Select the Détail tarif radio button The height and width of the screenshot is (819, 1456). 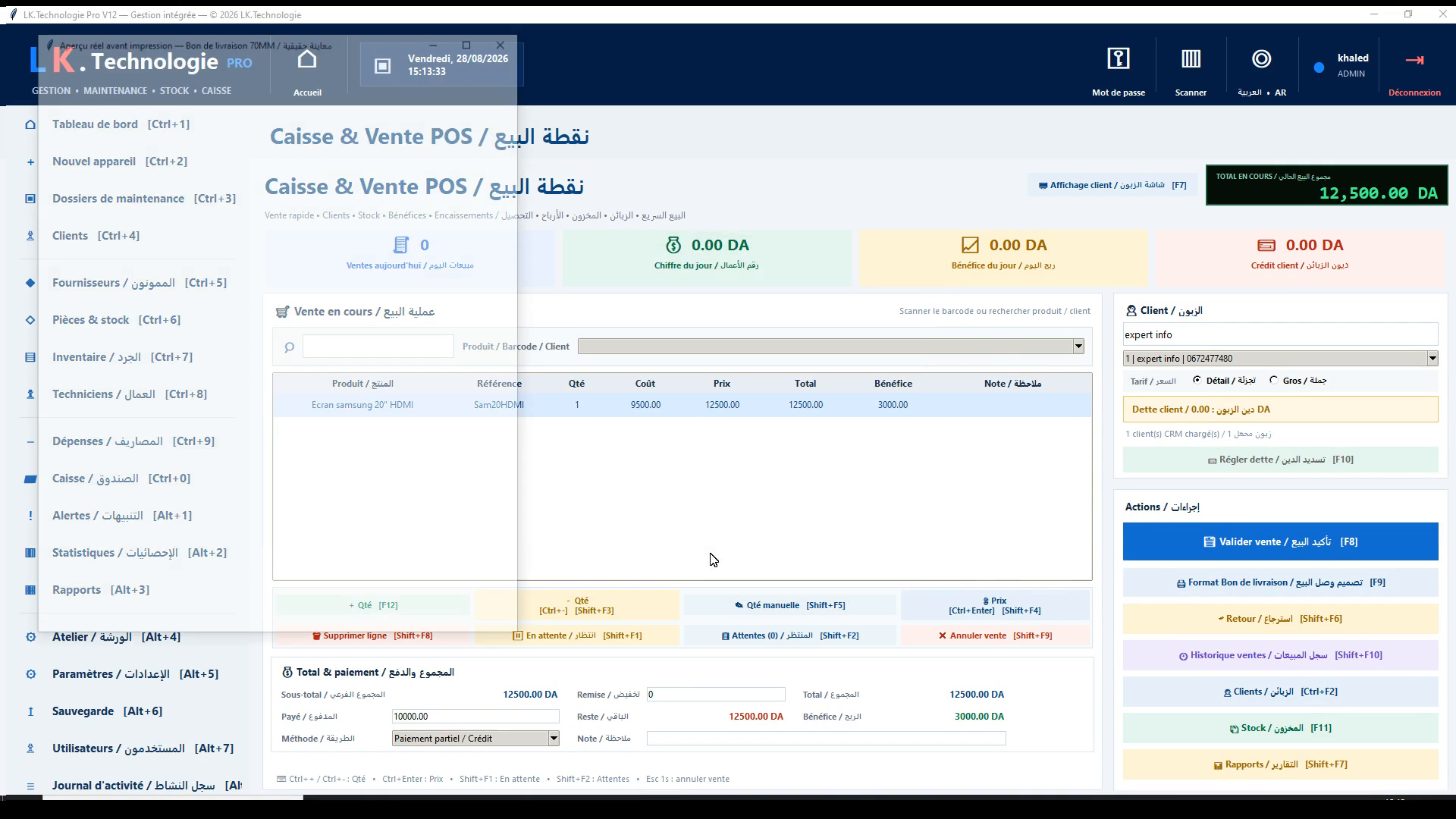pos(1197,380)
